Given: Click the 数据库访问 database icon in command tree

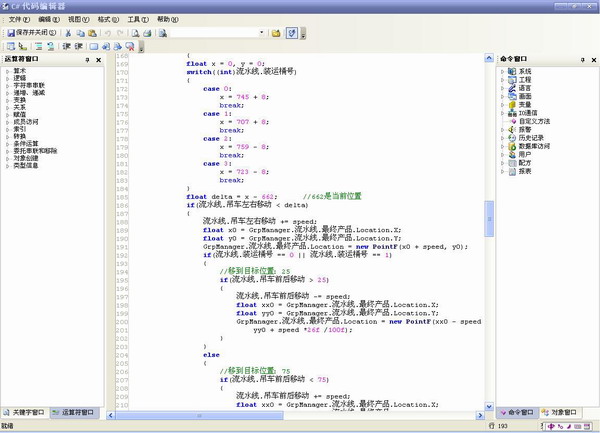Looking at the screenshot, I should pyautogui.click(x=513, y=146).
